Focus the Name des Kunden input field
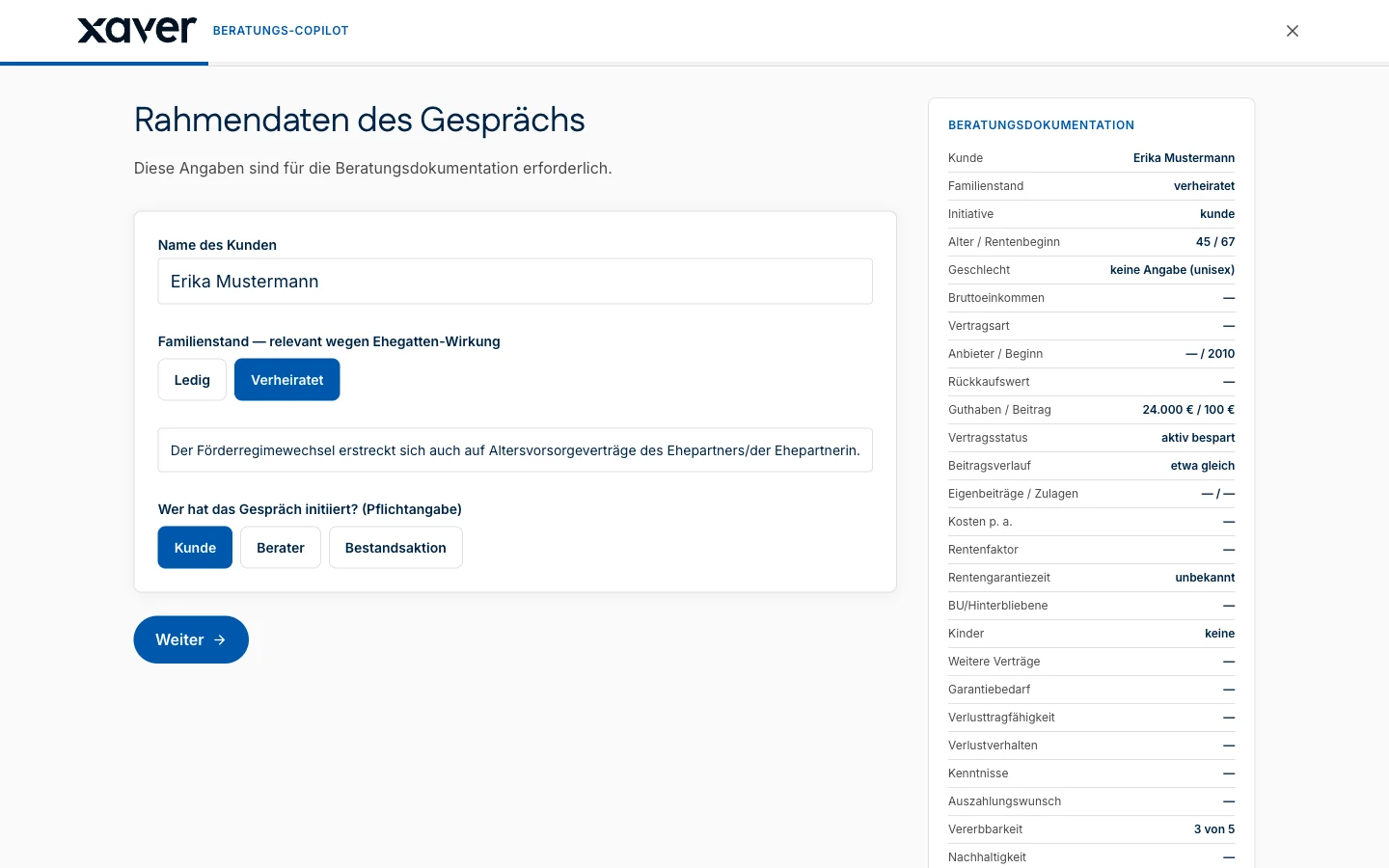This screenshot has height=868, width=1389. click(515, 282)
